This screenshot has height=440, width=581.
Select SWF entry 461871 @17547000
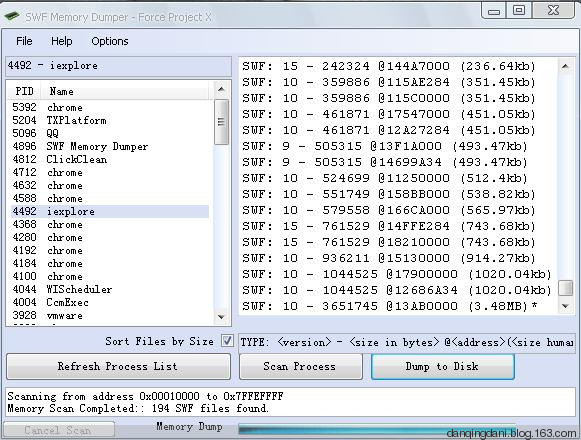389,114
